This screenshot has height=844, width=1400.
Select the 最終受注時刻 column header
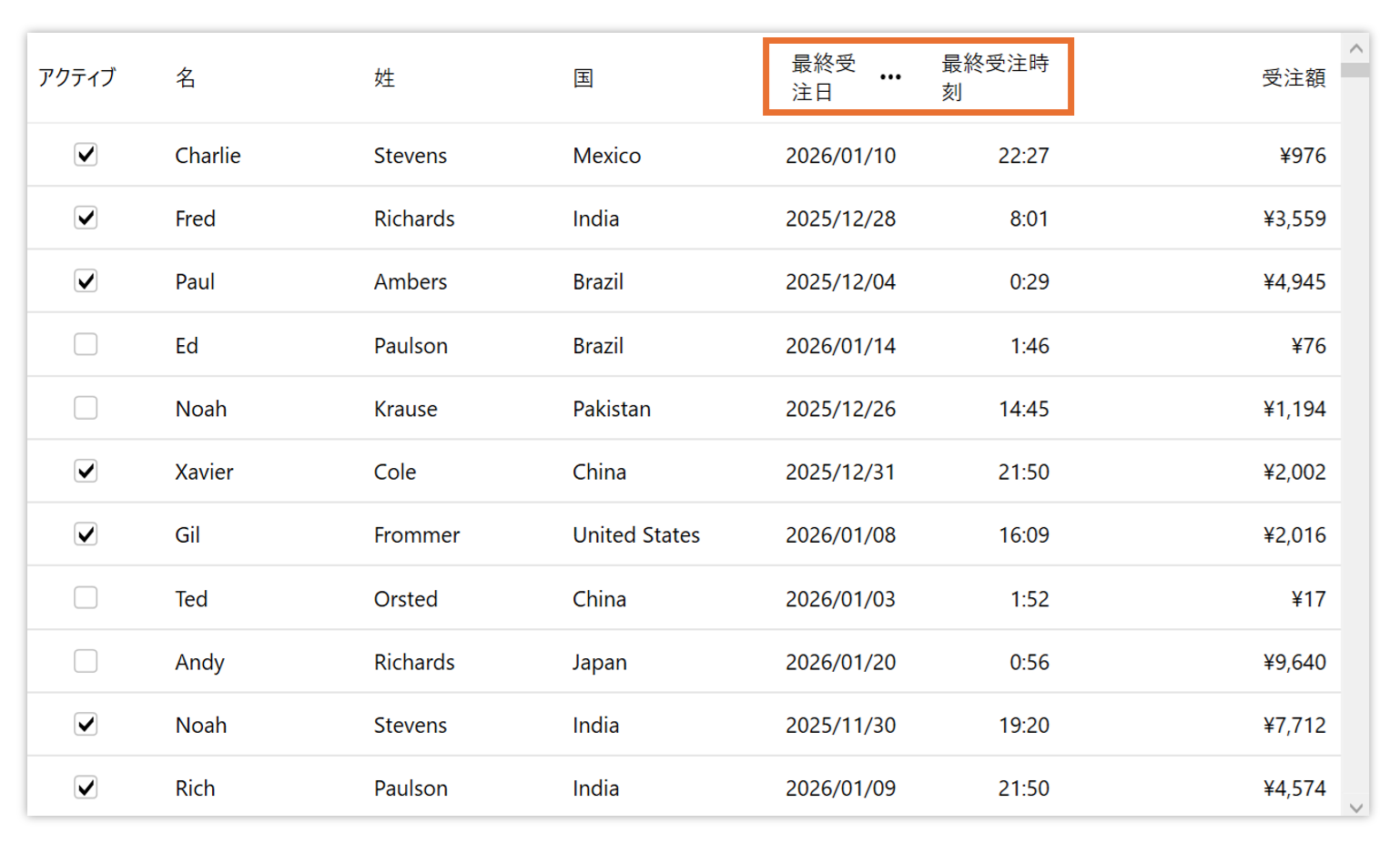coord(994,77)
